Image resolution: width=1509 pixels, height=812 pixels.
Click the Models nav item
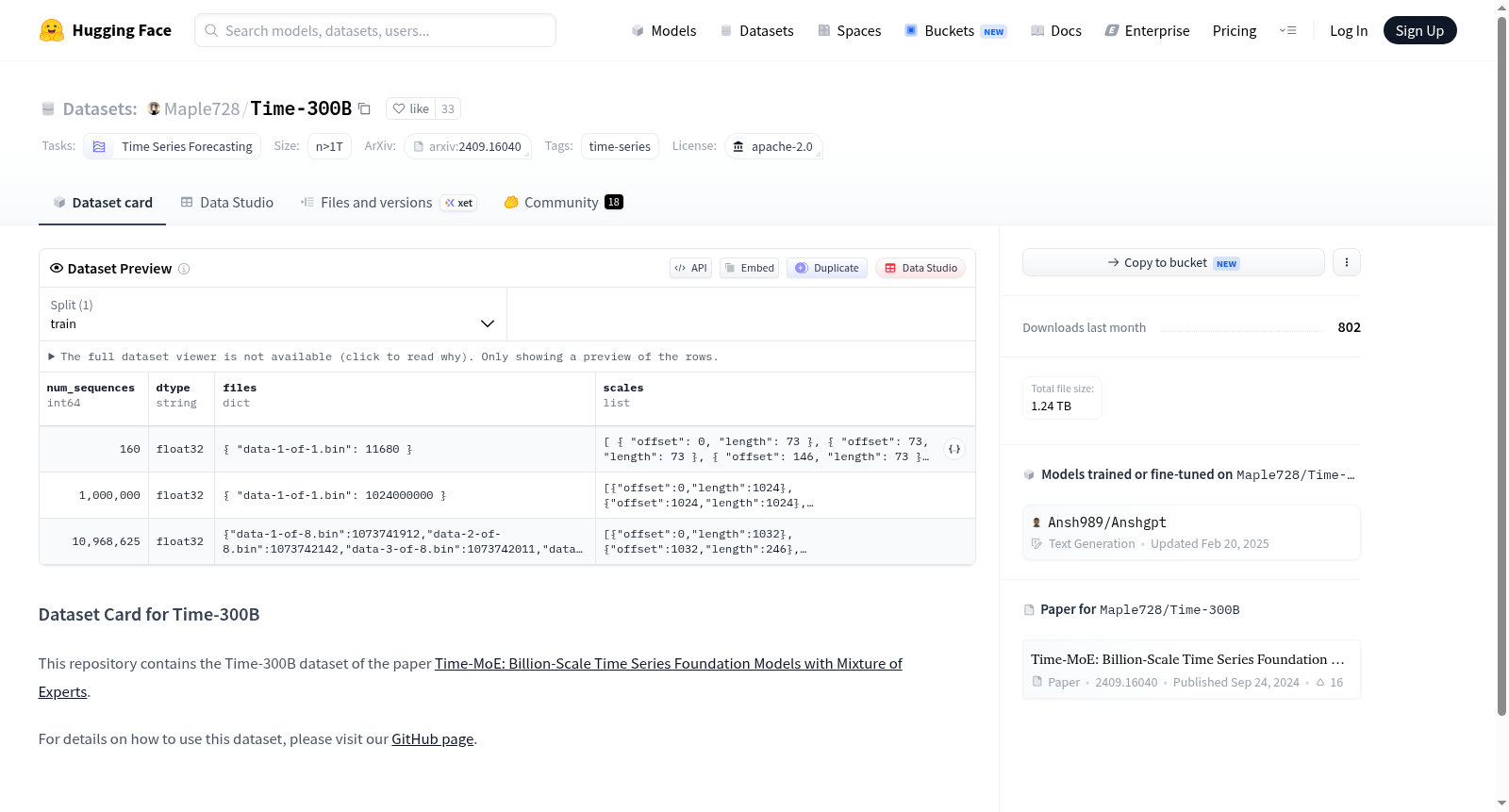pyautogui.click(x=664, y=31)
